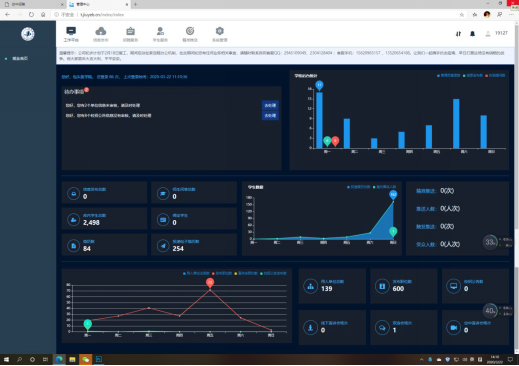Toggle the yellow legend series in bottom line chart

[246, 273]
